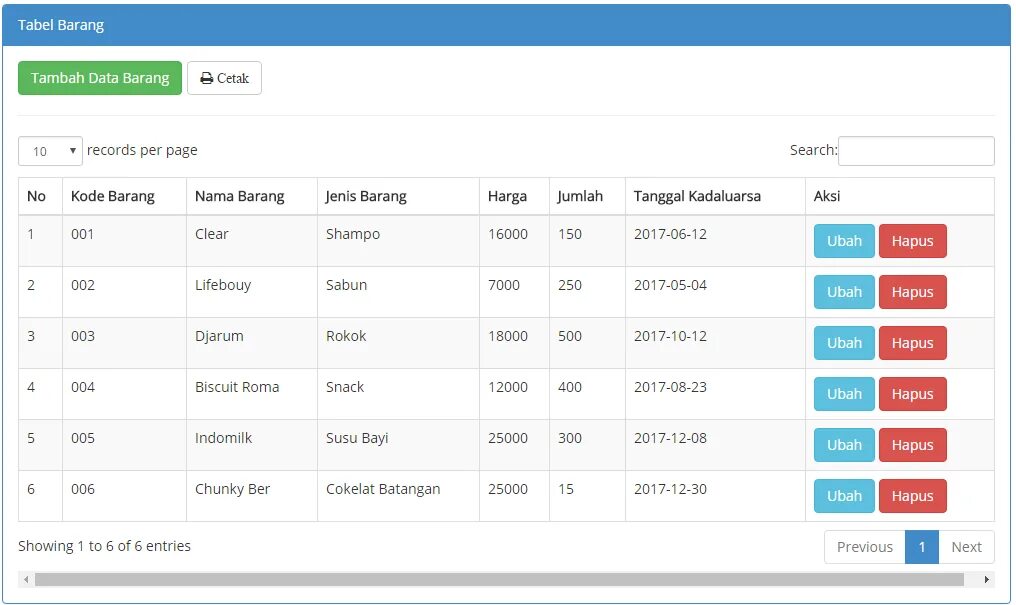Click the 2017-05-04 expiry date
This screenshot has width=1016, height=605.
[x=670, y=285]
